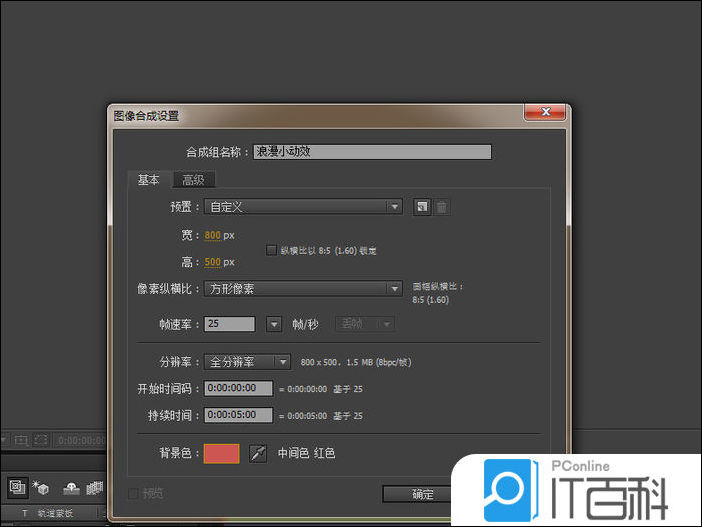Pick background color with the eyedropper

pyautogui.click(x=258, y=454)
